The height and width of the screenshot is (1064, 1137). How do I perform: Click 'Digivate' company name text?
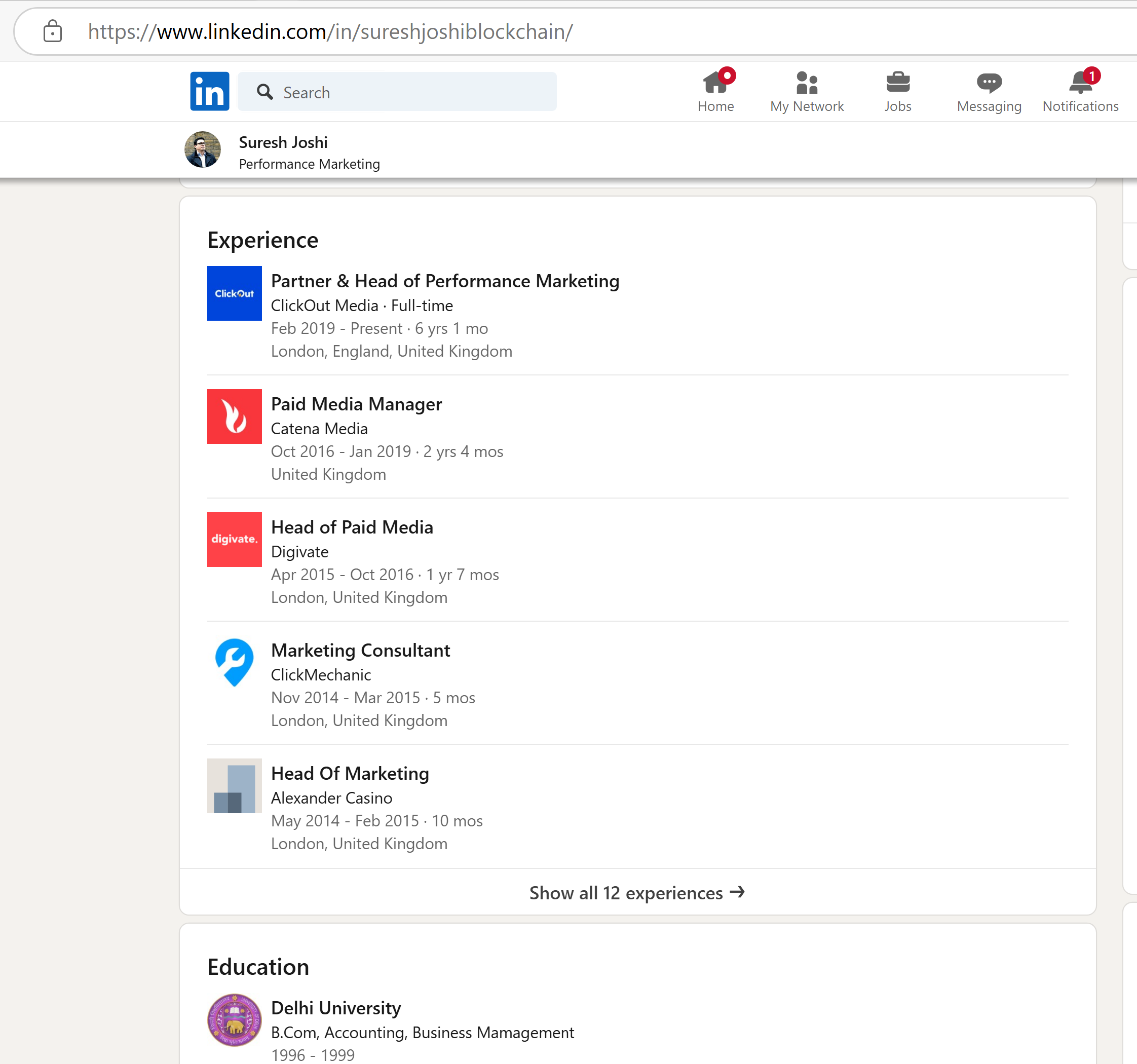[299, 551]
